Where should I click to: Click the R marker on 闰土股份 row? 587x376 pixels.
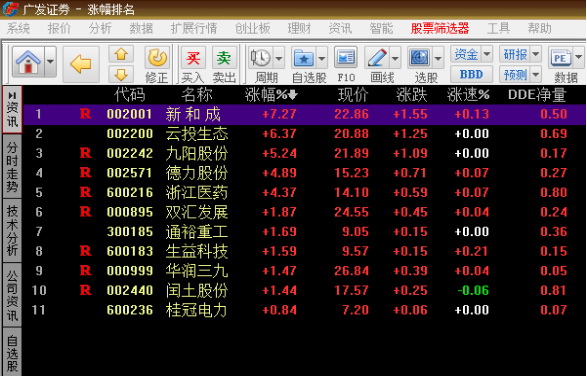pos(86,290)
